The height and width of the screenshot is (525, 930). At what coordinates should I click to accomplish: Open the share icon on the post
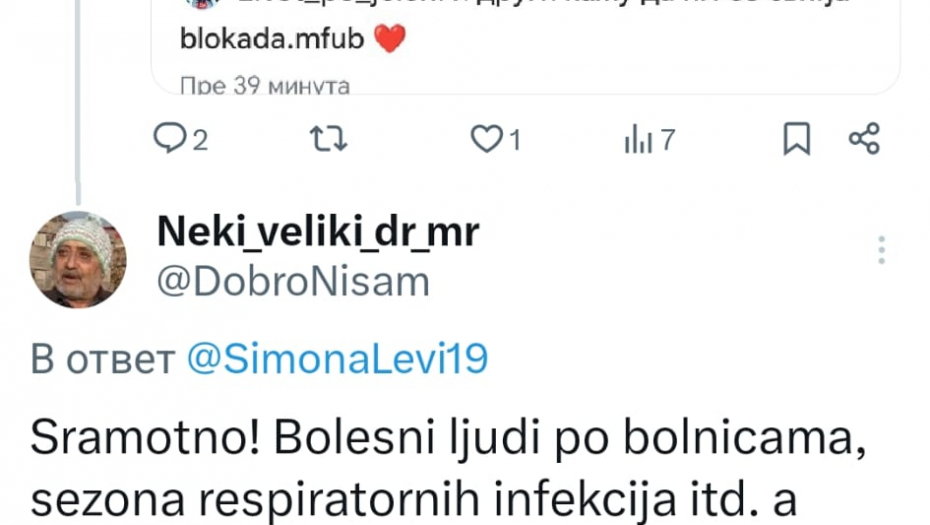point(864,139)
